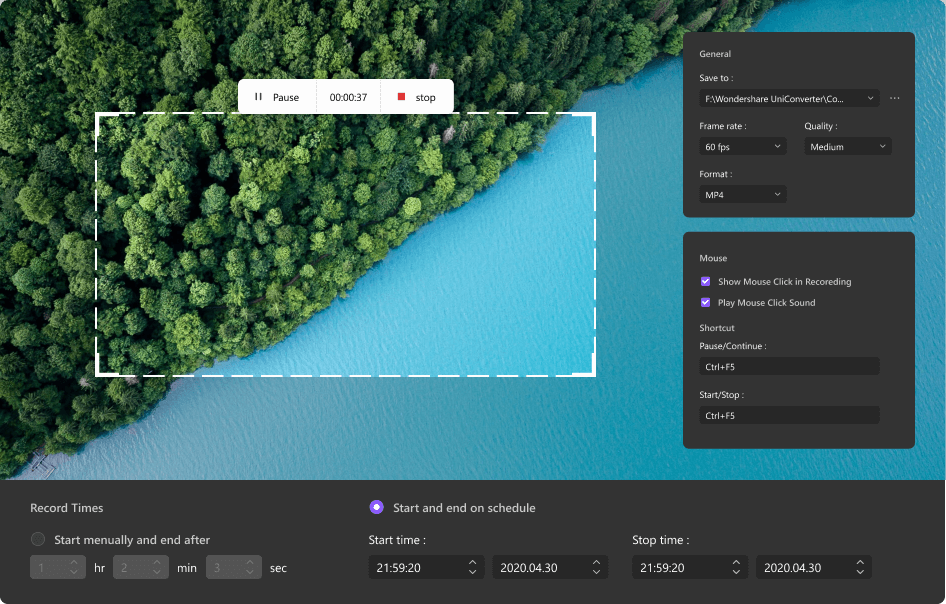
Task: Click the Stop date 2020.04.30 text
Action: [x=792, y=568]
